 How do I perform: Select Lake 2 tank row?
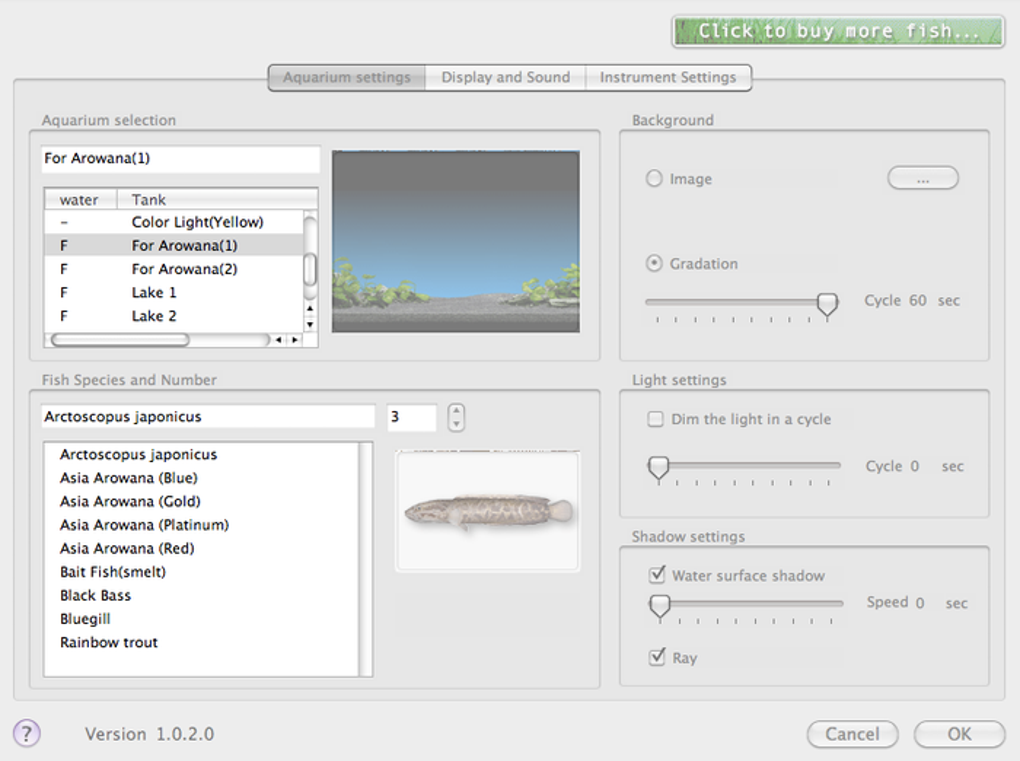pyautogui.click(x=174, y=316)
